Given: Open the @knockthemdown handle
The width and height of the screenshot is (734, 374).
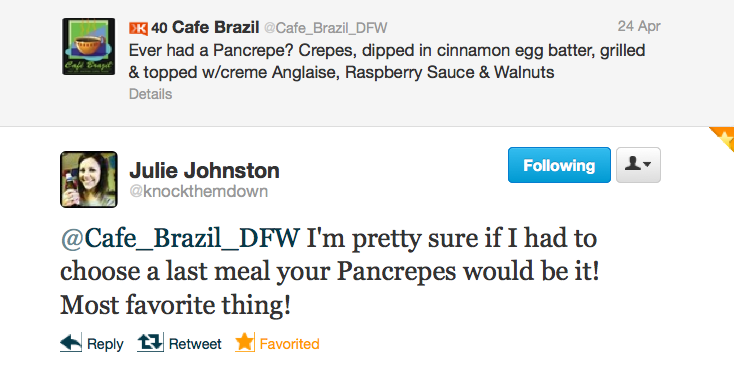Looking at the screenshot, I should [198, 191].
